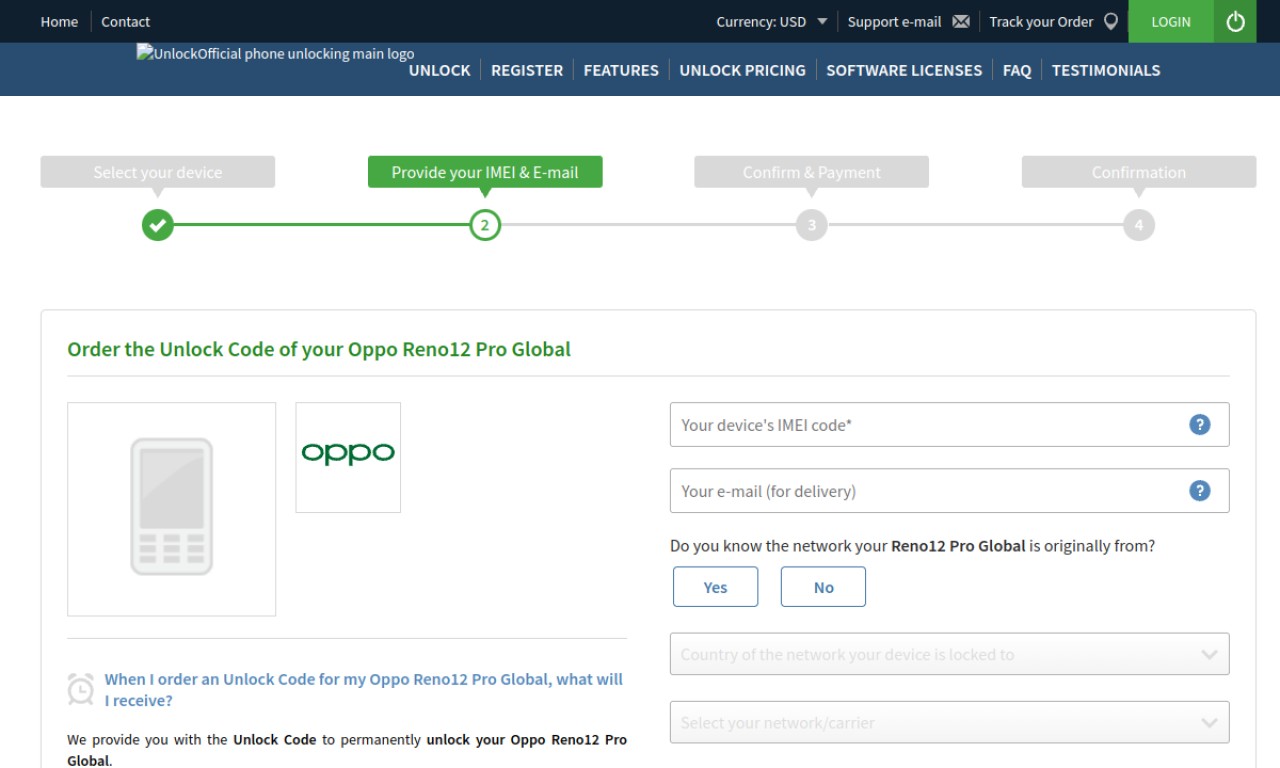Open the FAQ menu item
The image size is (1280, 768).
click(x=1017, y=70)
